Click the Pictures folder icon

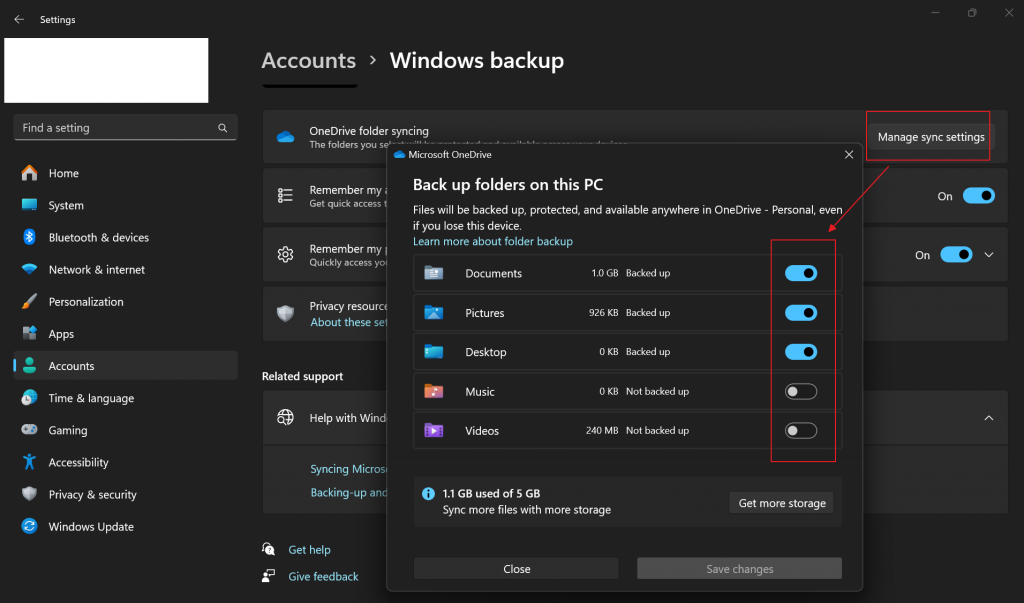point(433,313)
